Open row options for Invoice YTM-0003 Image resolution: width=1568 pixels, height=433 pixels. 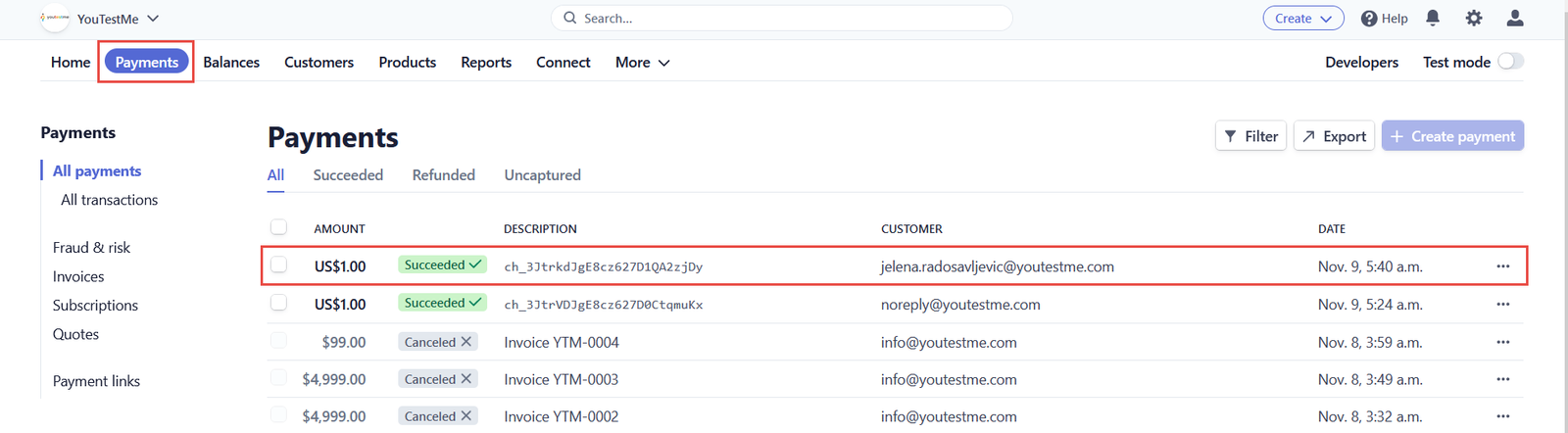point(1502,379)
